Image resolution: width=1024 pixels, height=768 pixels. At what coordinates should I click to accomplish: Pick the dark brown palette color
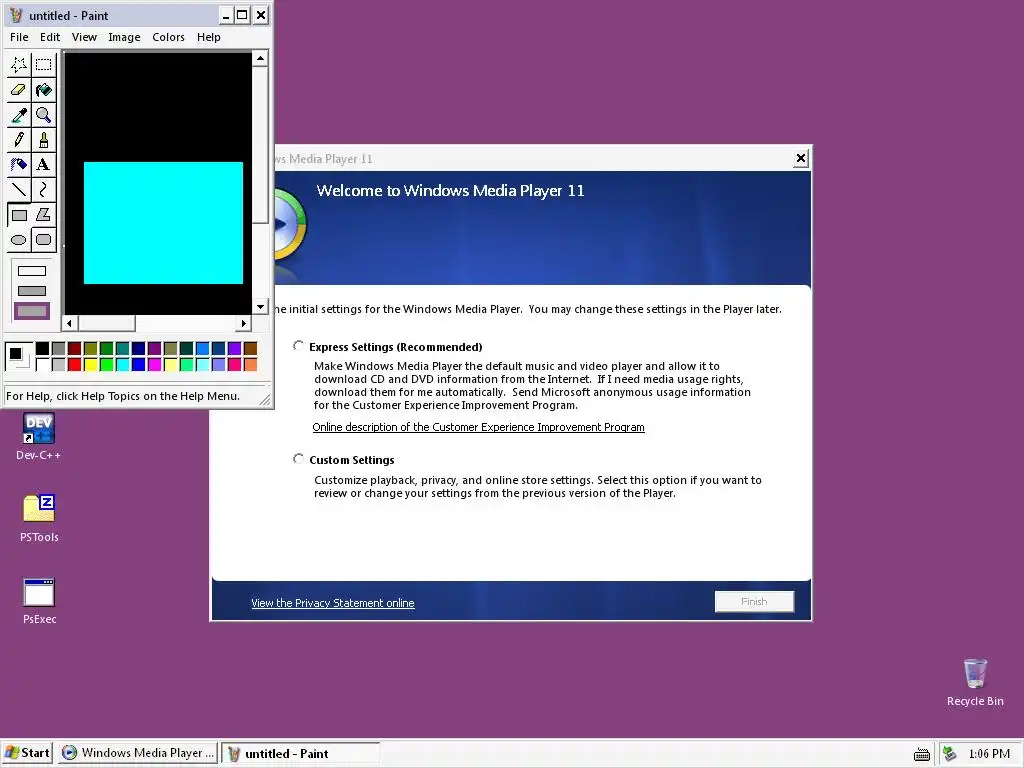pyautogui.click(x=250, y=349)
